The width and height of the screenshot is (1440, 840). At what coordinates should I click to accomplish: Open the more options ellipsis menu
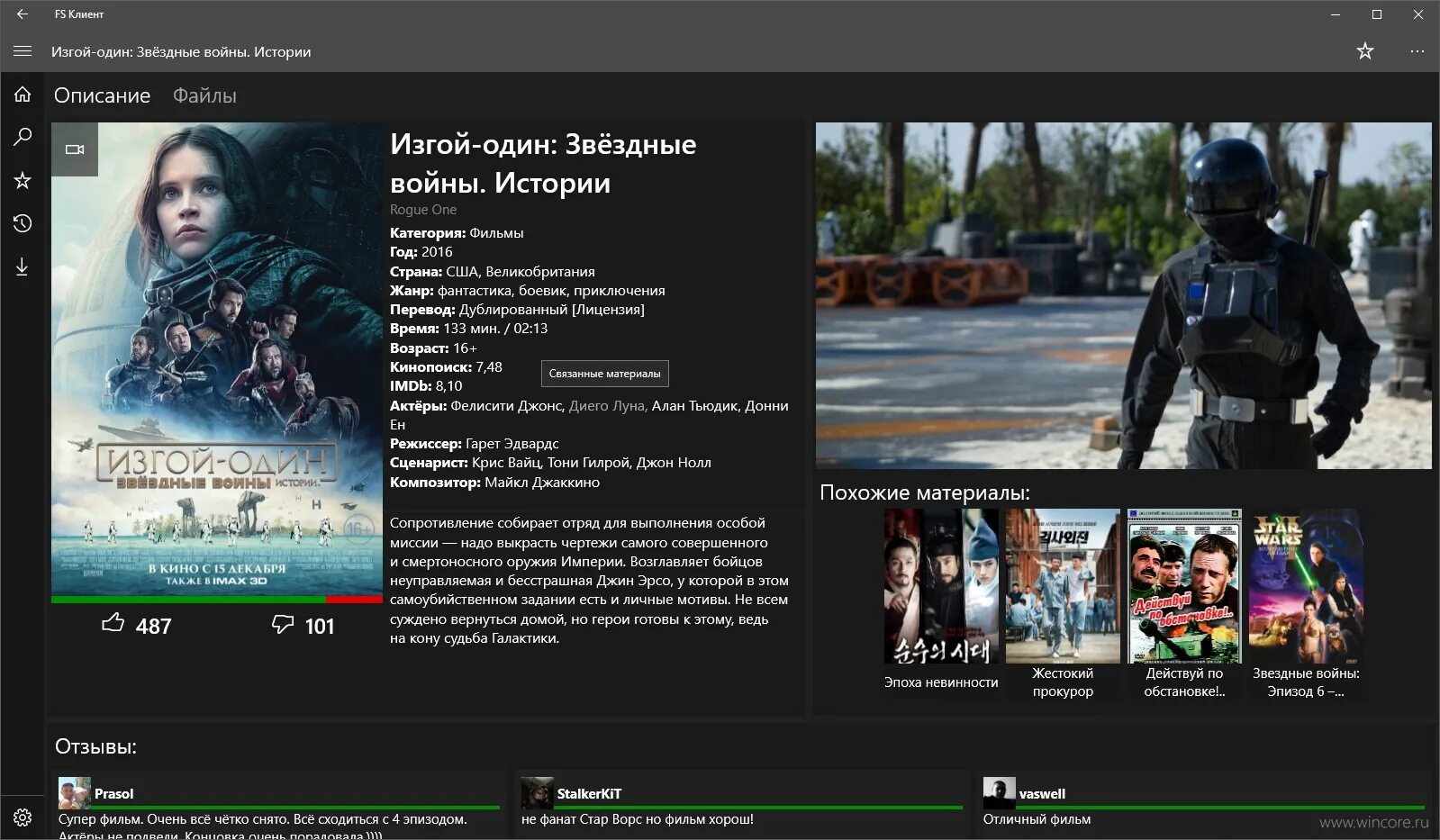click(1417, 51)
